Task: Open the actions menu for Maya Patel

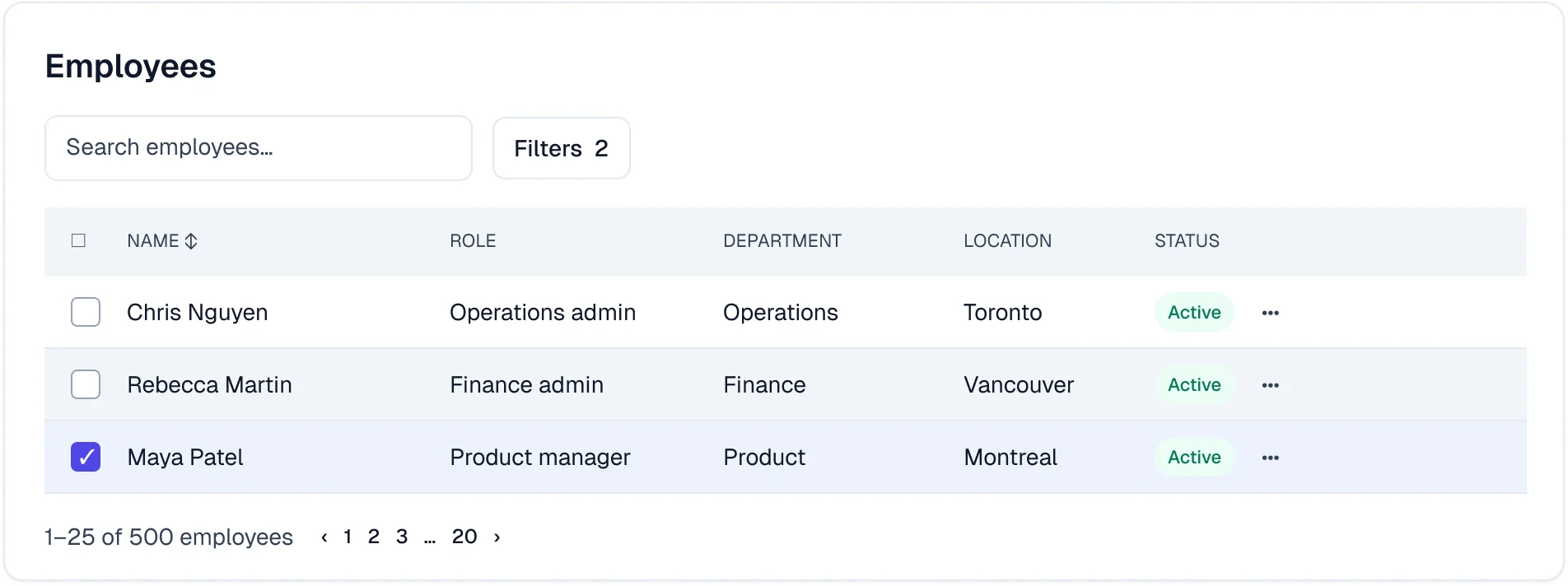Action: coord(1270,458)
